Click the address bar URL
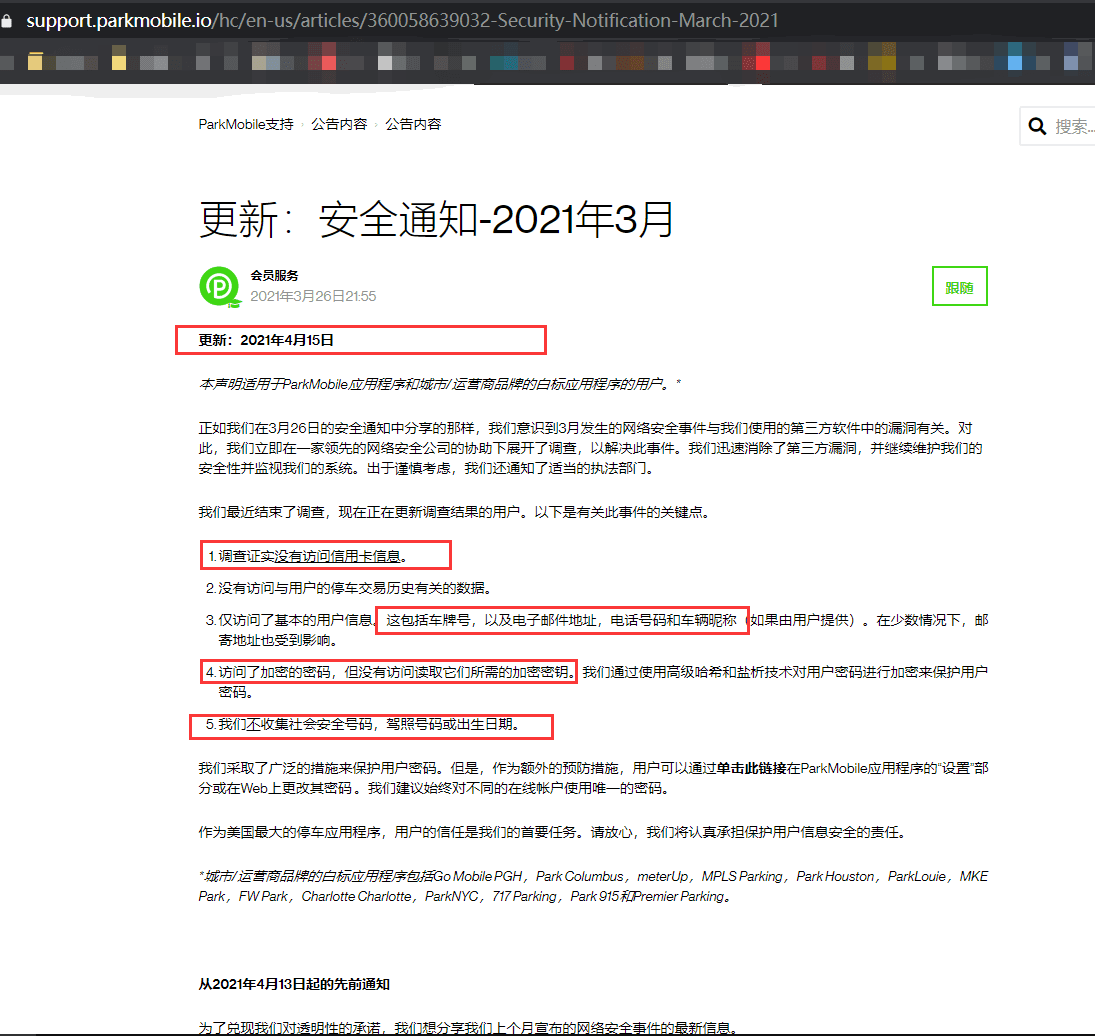This screenshot has height=1036, width=1095. [x=402, y=21]
